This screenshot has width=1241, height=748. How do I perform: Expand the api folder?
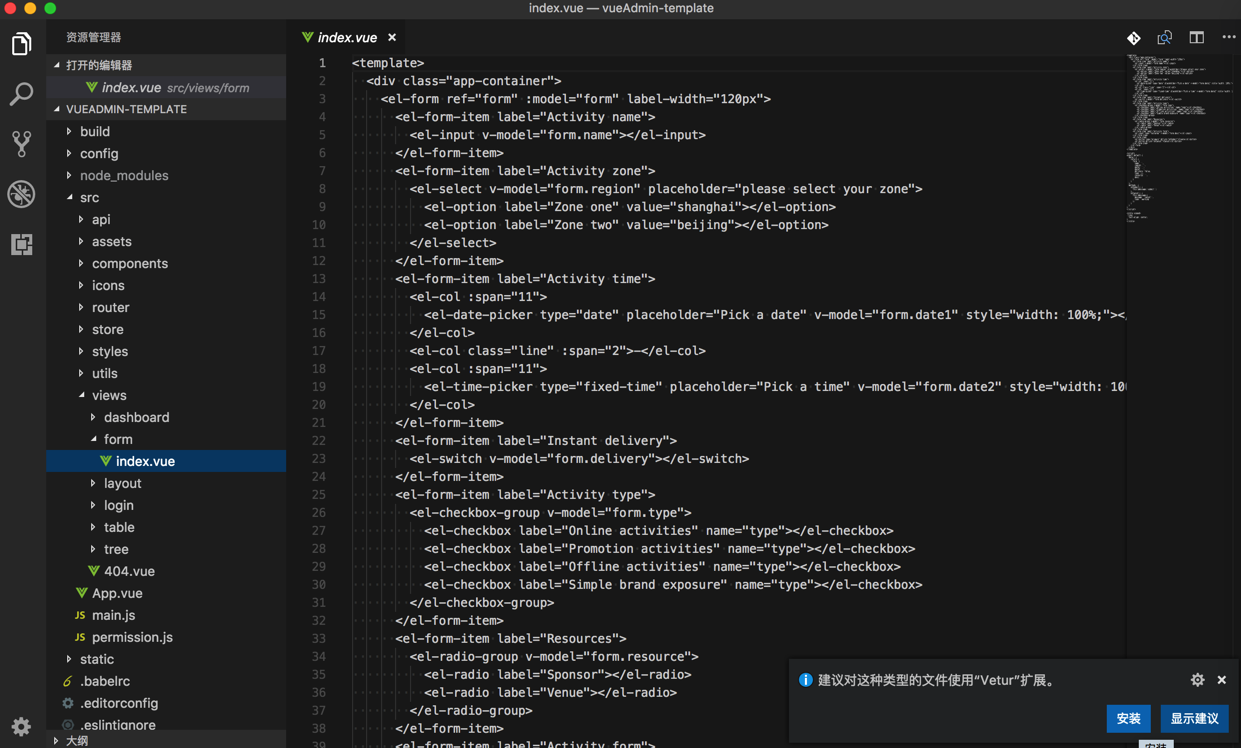(81, 219)
